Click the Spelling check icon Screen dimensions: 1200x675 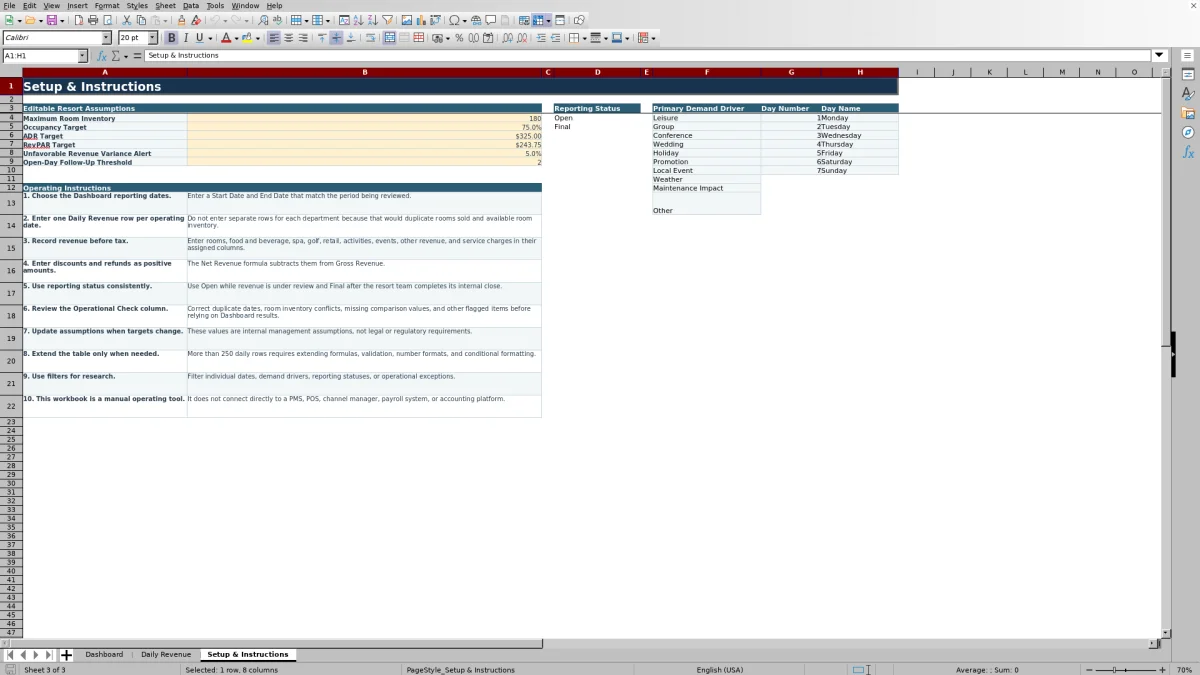277,20
